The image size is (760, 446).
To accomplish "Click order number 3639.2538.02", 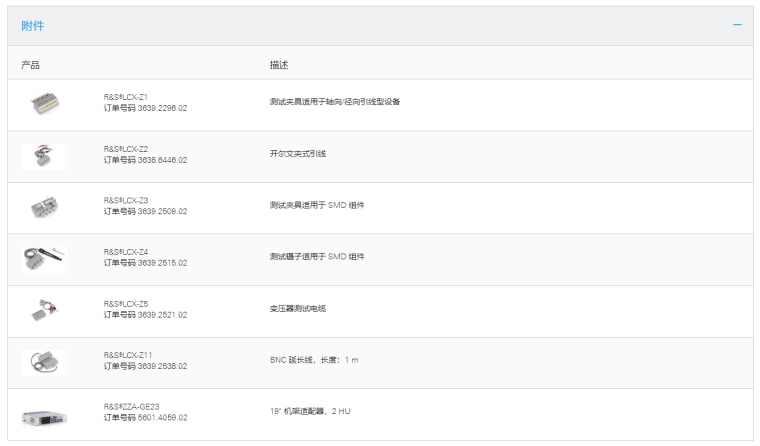I will point(145,366).
